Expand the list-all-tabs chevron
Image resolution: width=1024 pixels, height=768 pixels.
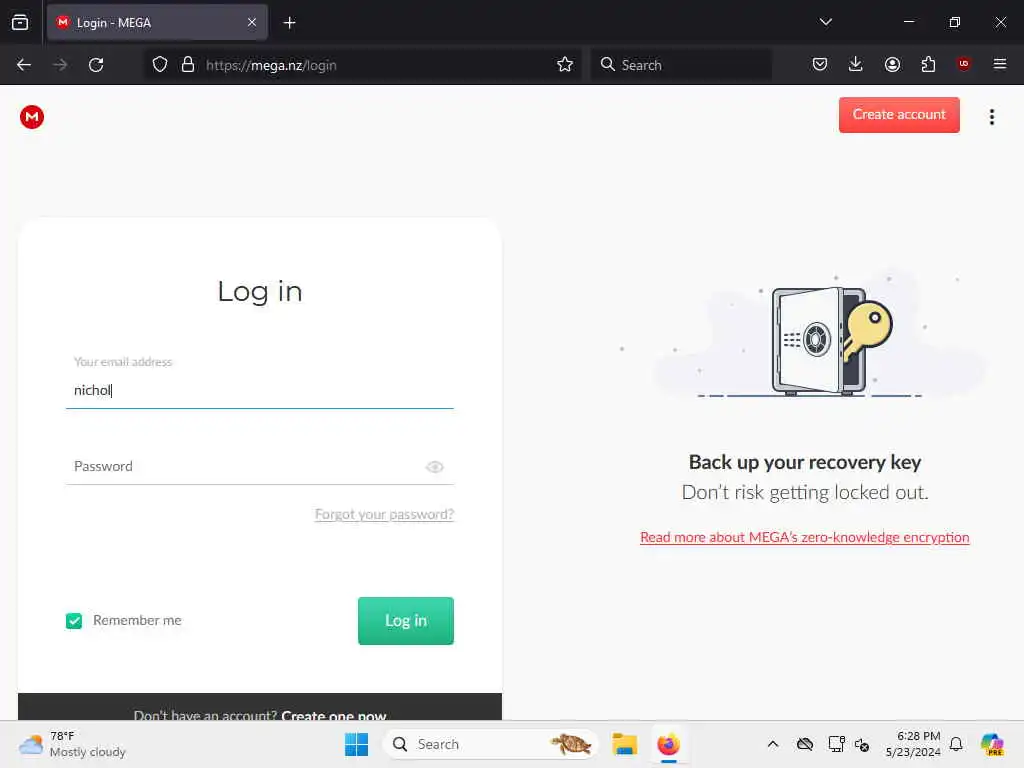point(825,22)
